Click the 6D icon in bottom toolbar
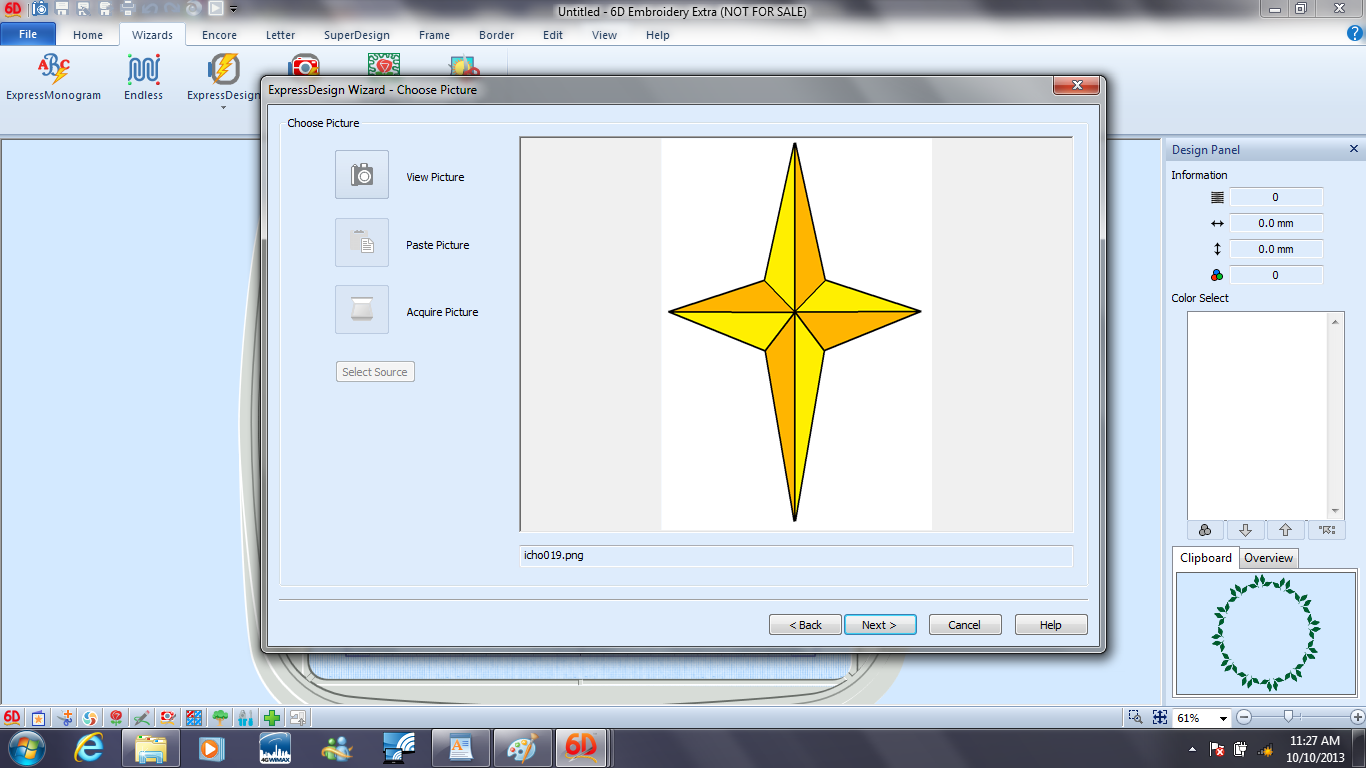Image resolution: width=1366 pixels, height=768 pixels. tap(12, 717)
